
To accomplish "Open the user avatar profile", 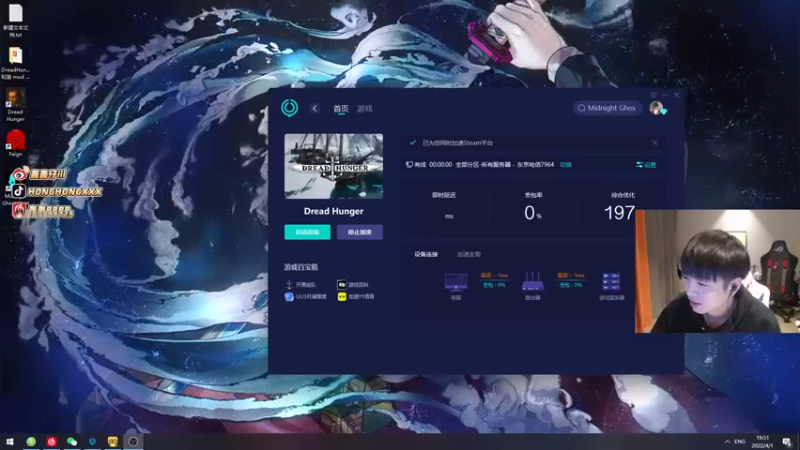I will pyautogui.click(x=656, y=108).
